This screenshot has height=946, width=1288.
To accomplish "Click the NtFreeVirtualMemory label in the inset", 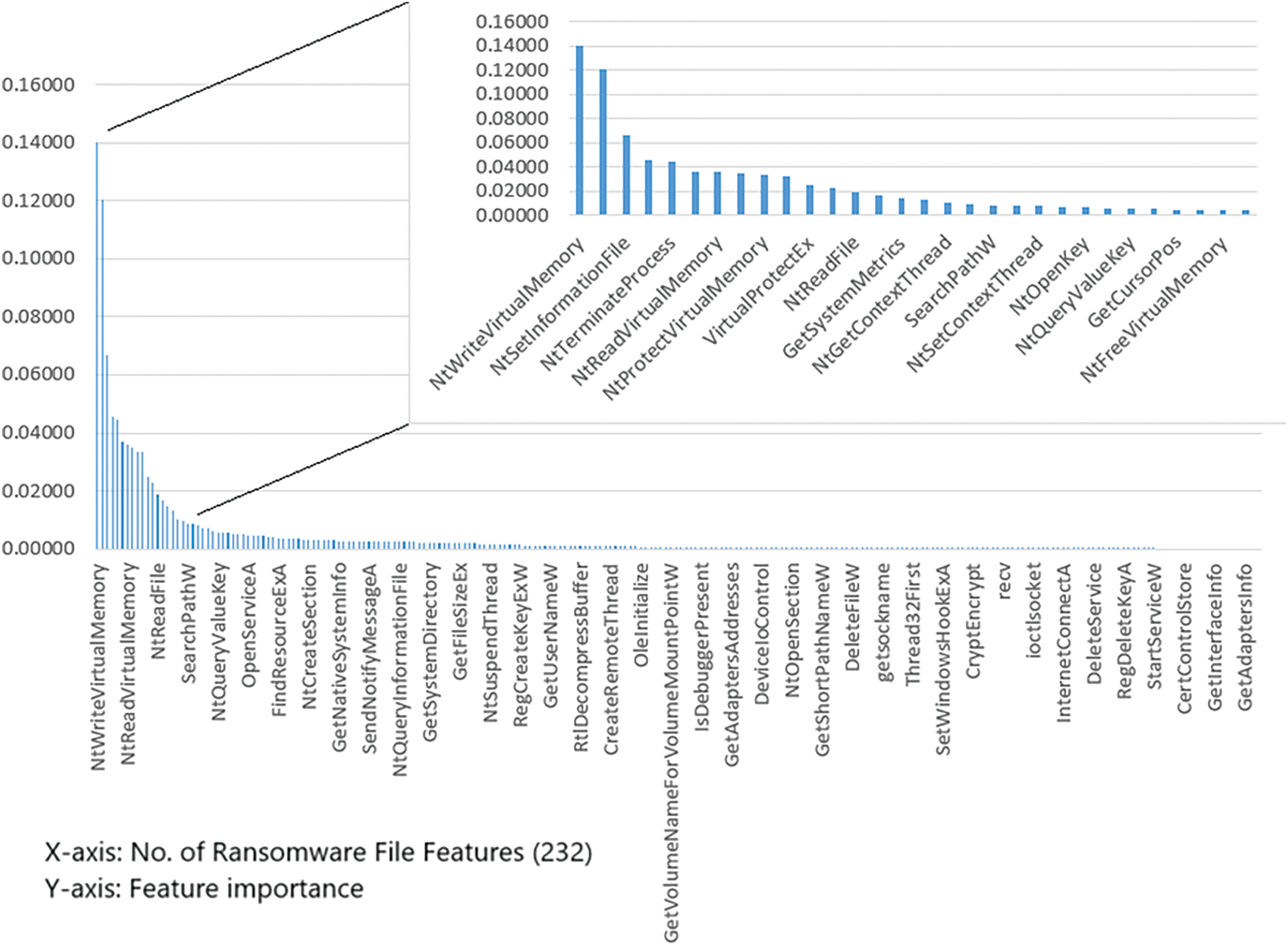I will click(x=1154, y=309).
